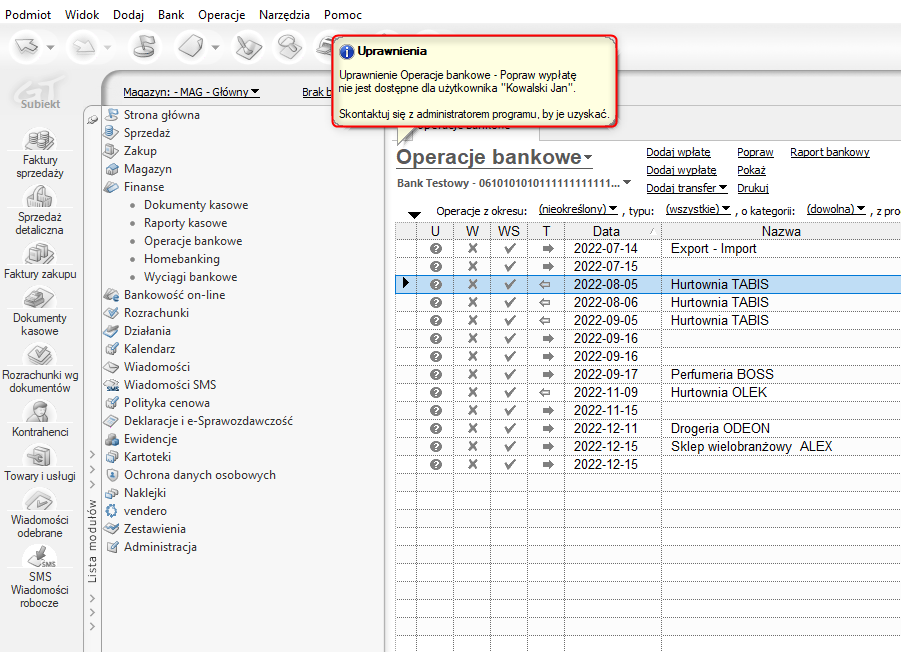This screenshot has width=901, height=652.
Task: Open Wiadomości odebrane shortcut icon
Action: 40,500
